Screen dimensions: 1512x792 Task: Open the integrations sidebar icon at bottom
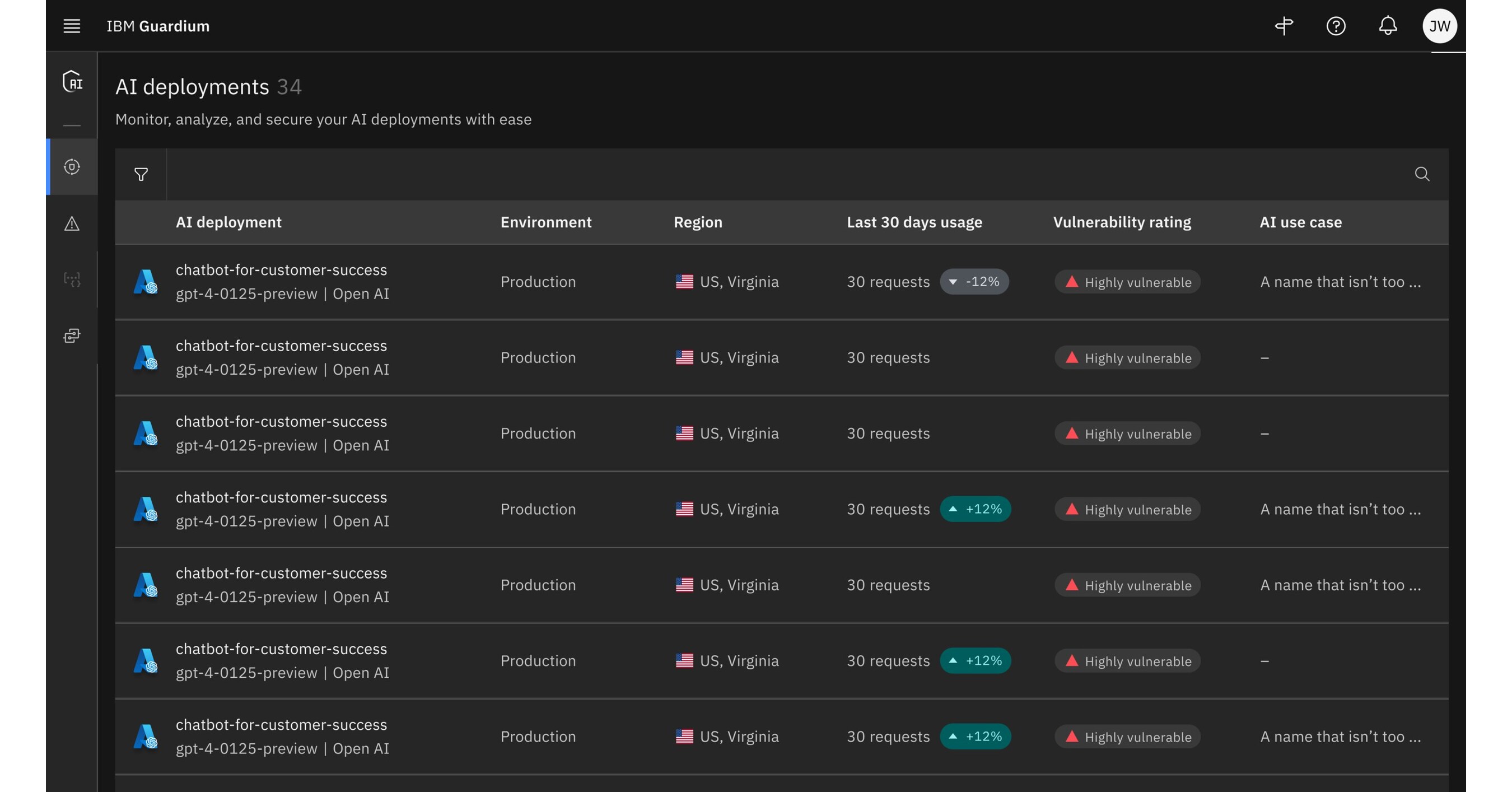[x=72, y=336]
